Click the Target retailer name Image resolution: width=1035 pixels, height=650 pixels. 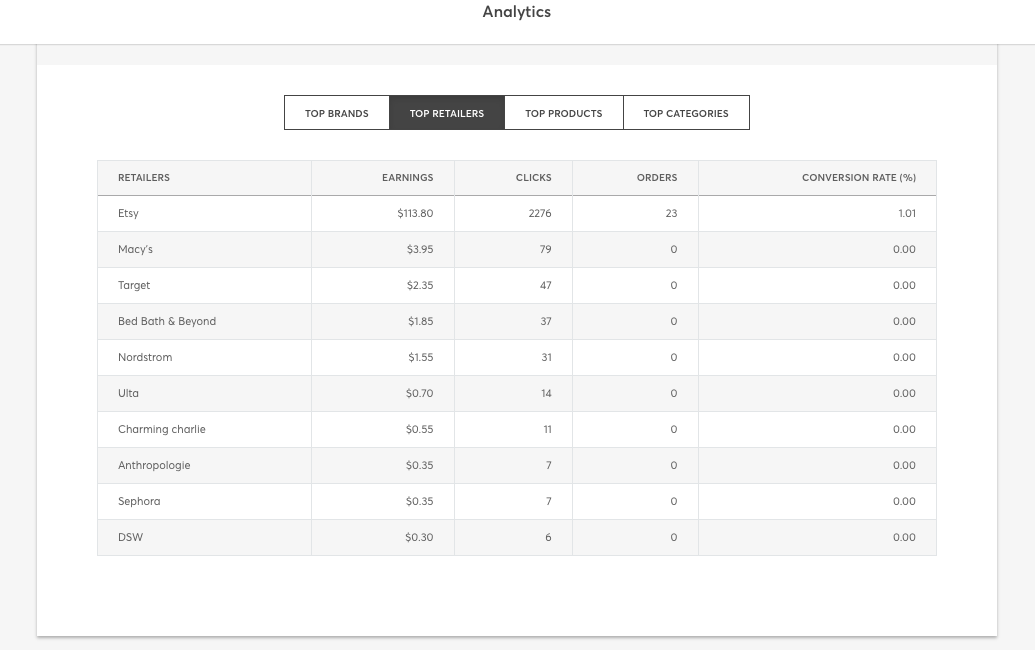click(134, 285)
